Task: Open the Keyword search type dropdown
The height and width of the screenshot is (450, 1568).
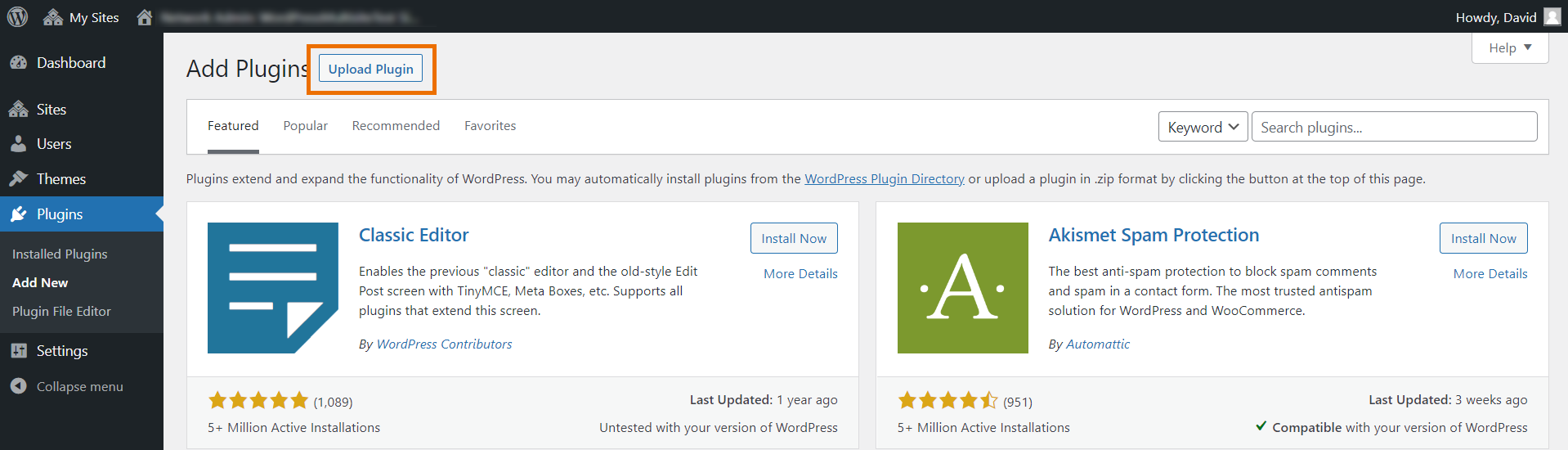Action: click(x=1203, y=127)
